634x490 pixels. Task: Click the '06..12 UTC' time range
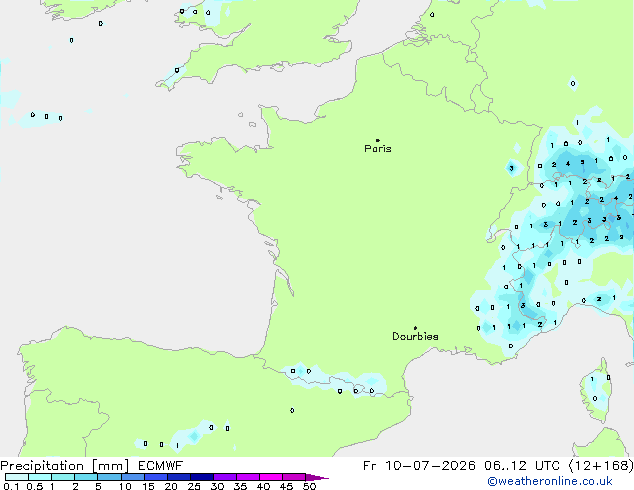522,466
